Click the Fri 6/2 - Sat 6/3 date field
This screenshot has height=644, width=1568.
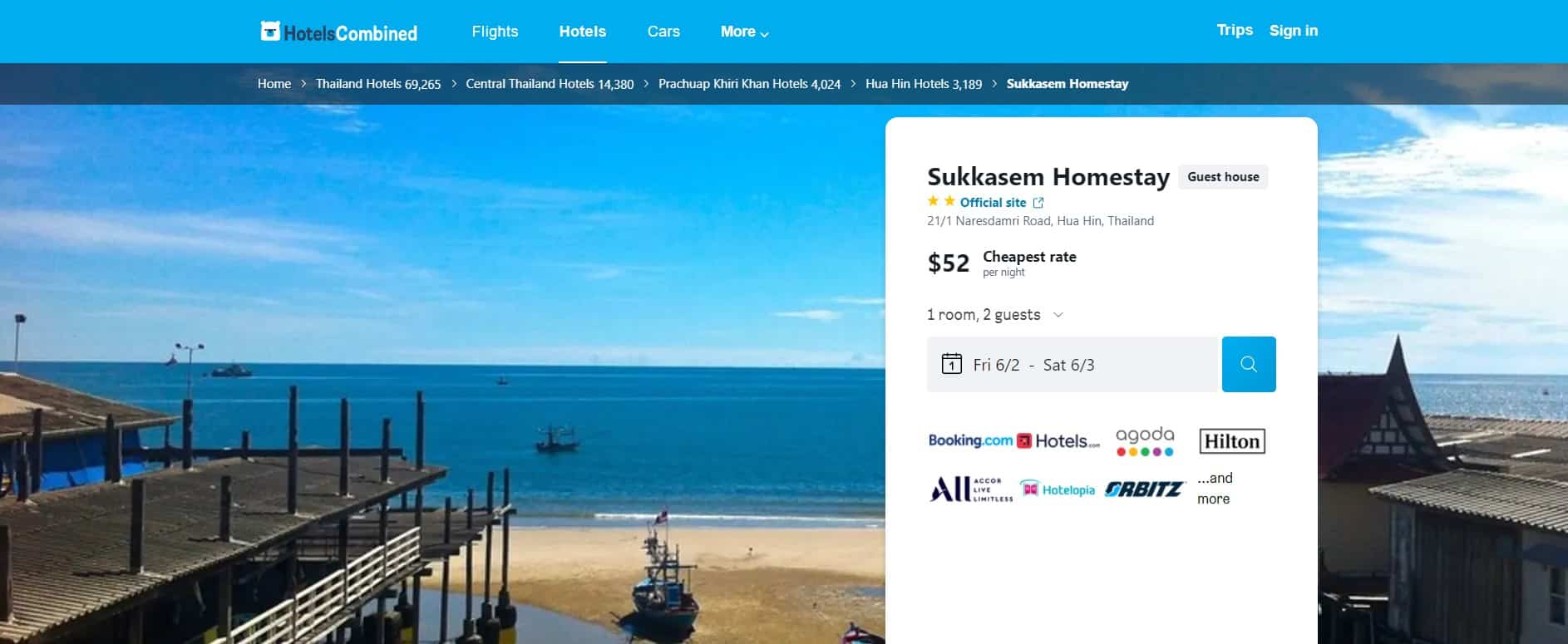coord(1072,364)
